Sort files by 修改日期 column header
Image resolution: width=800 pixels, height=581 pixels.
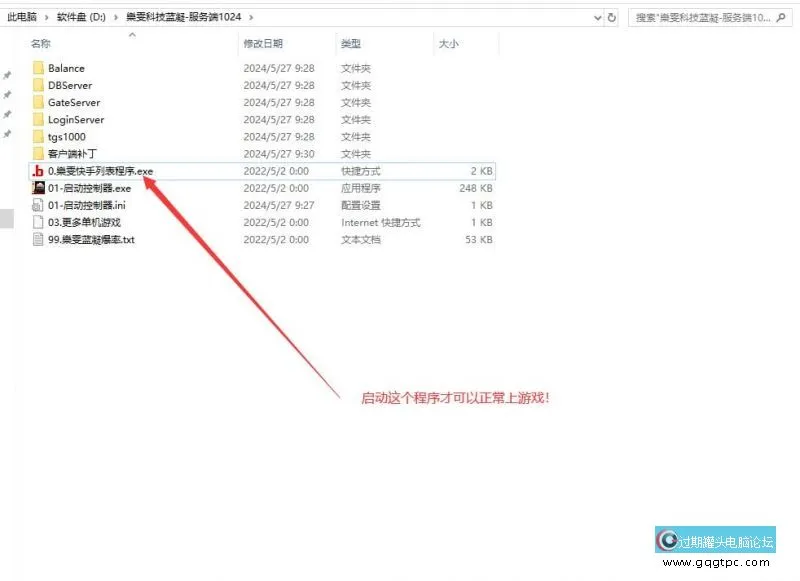point(264,44)
